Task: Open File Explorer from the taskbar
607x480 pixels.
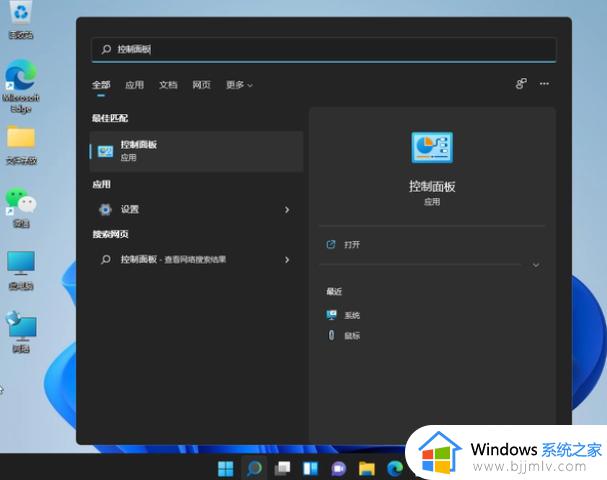Action: pyautogui.click(x=367, y=468)
